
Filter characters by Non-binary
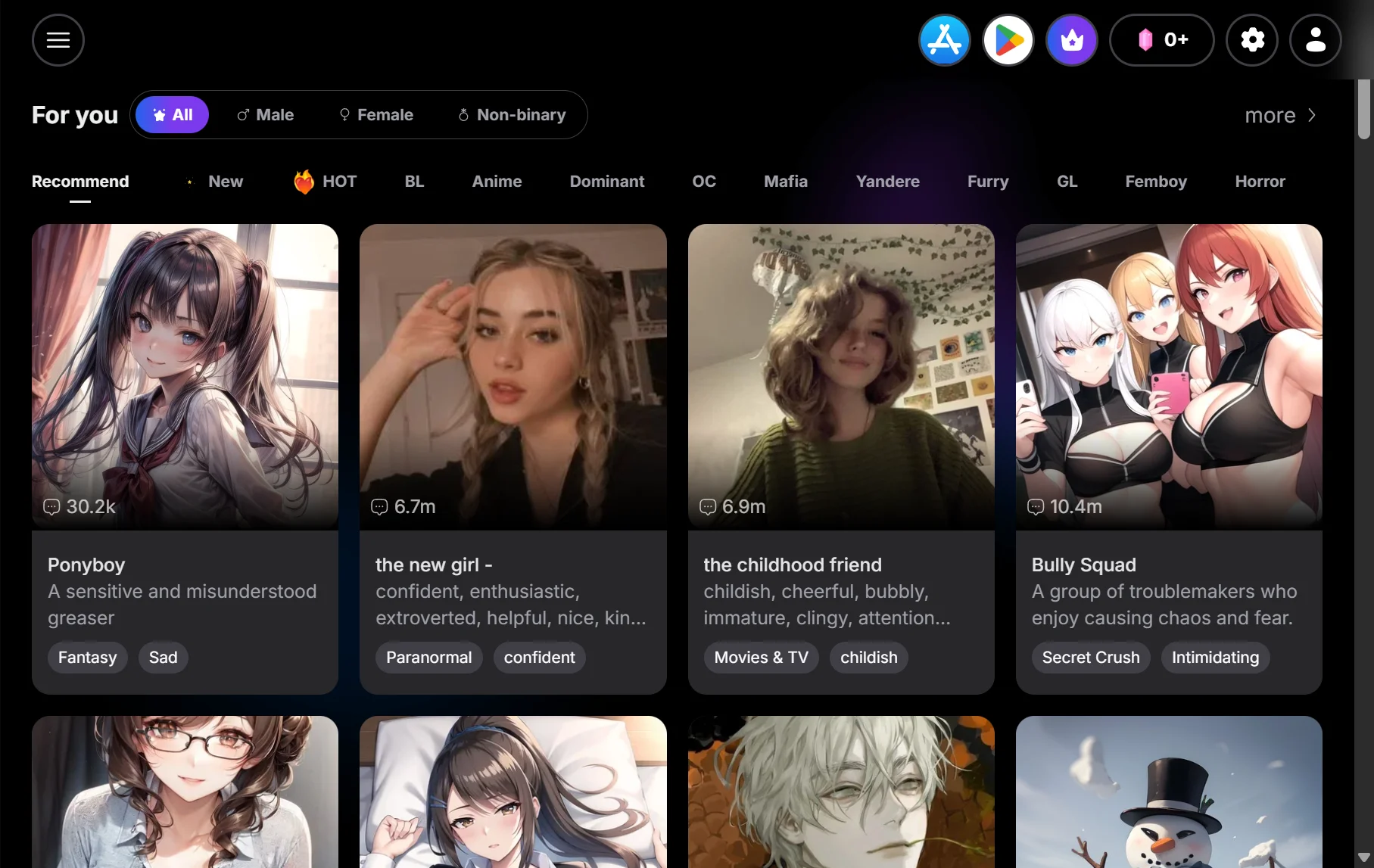tap(512, 115)
